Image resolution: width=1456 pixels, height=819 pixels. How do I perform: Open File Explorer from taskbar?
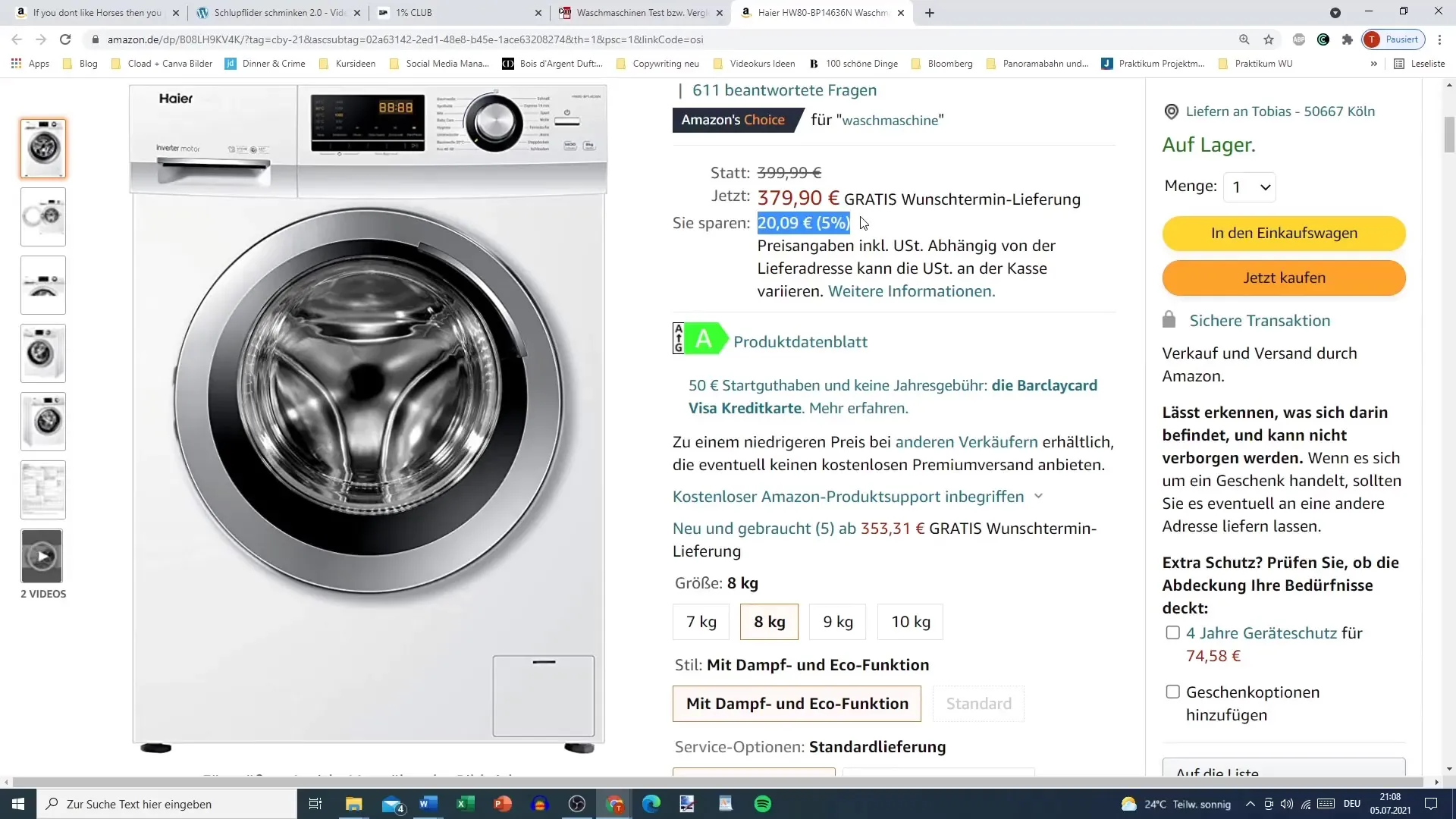click(354, 804)
